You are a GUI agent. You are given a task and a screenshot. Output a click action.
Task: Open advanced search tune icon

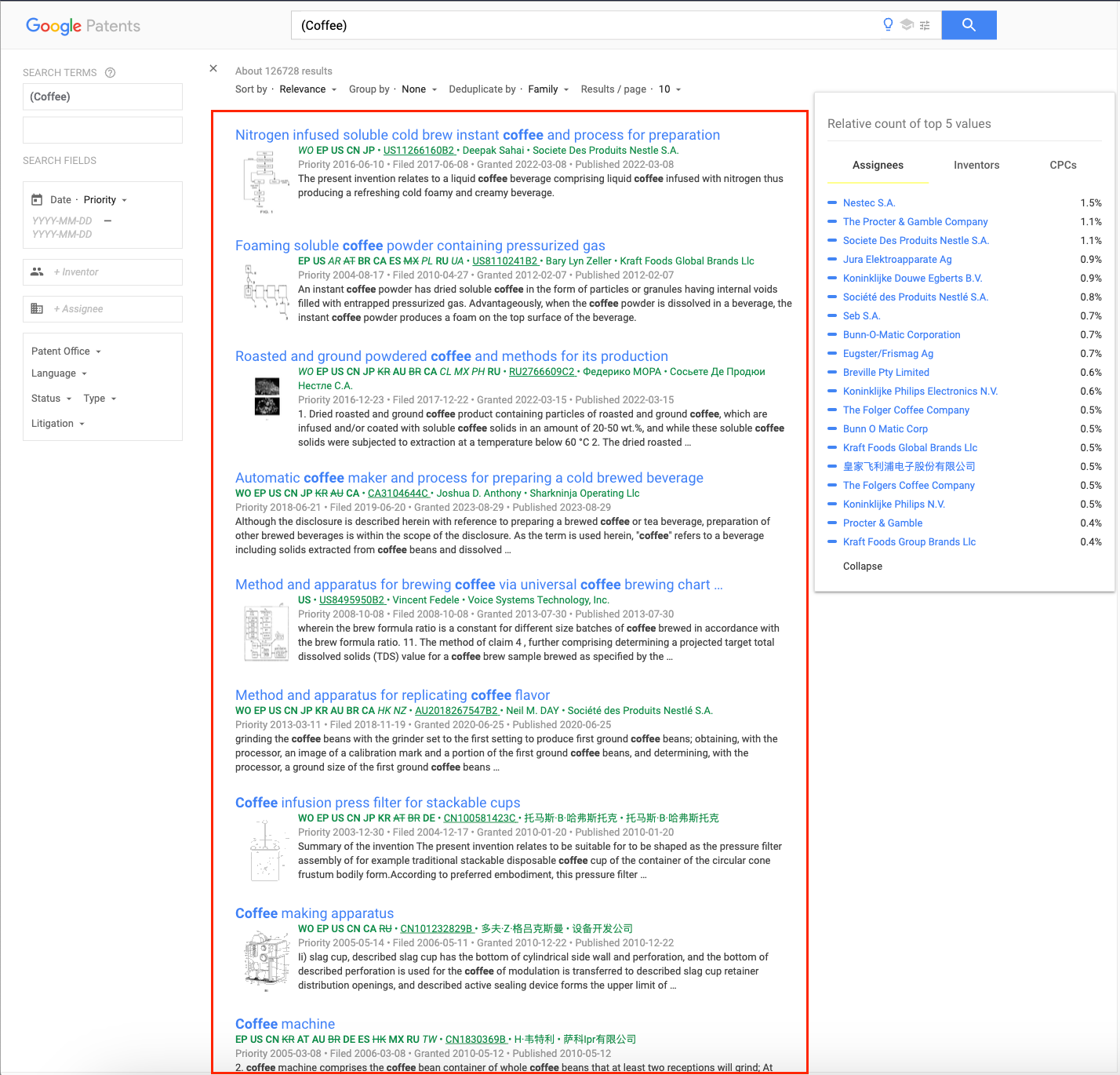coord(925,25)
